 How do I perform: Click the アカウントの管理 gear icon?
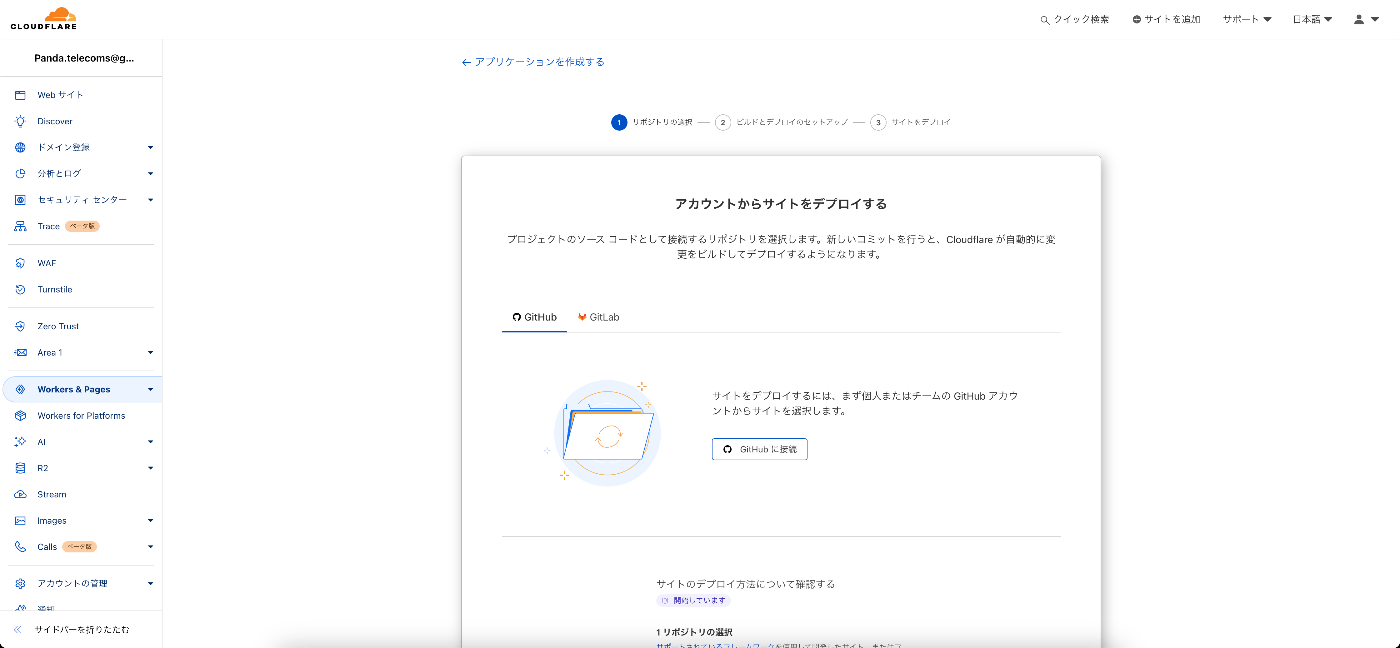(x=20, y=583)
